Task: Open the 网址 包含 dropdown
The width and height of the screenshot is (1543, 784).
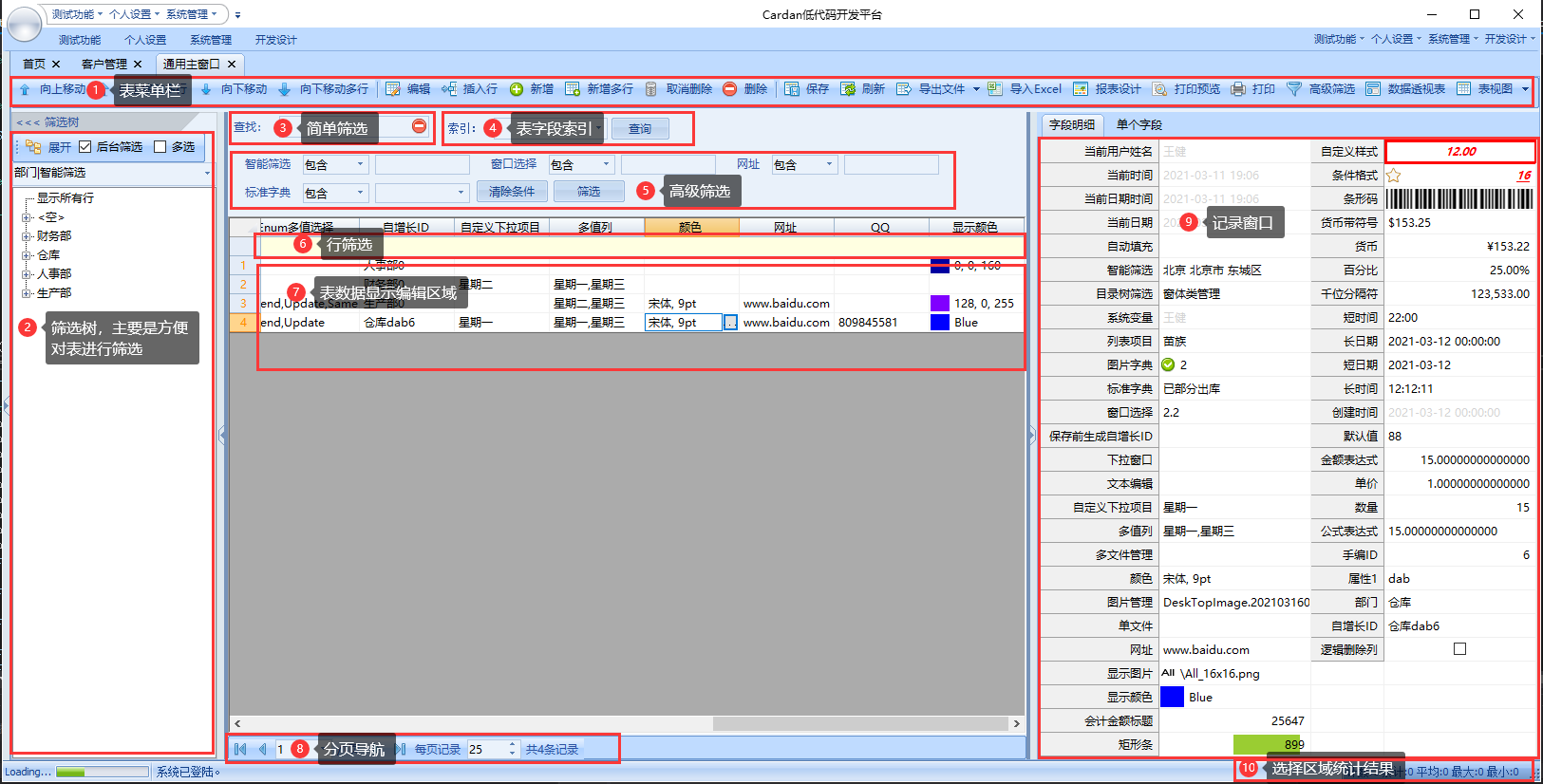Action: [x=829, y=164]
